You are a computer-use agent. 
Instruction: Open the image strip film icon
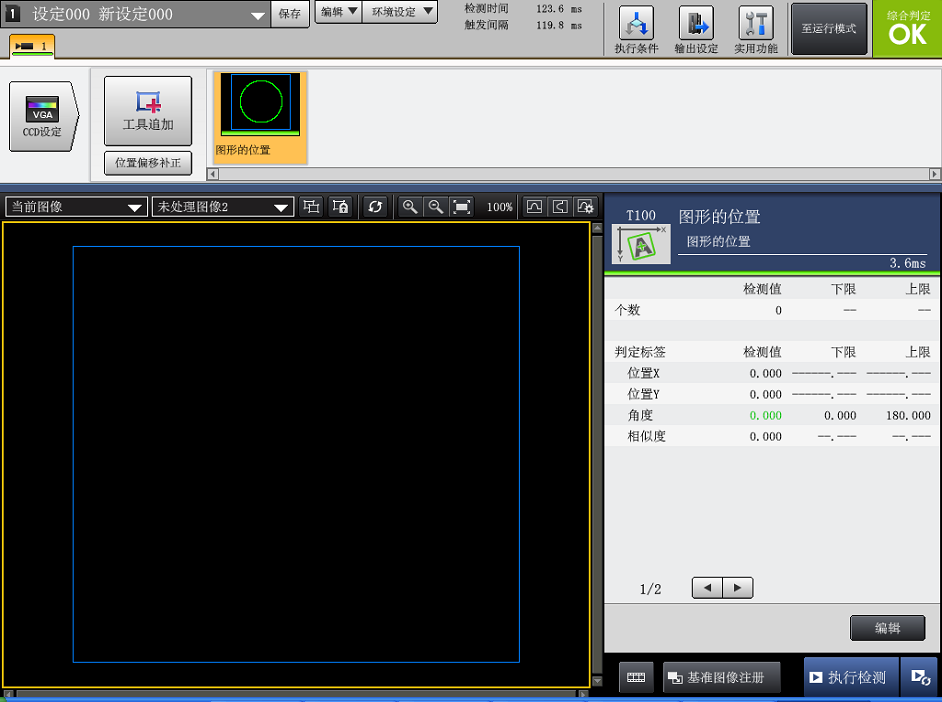tap(636, 677)
